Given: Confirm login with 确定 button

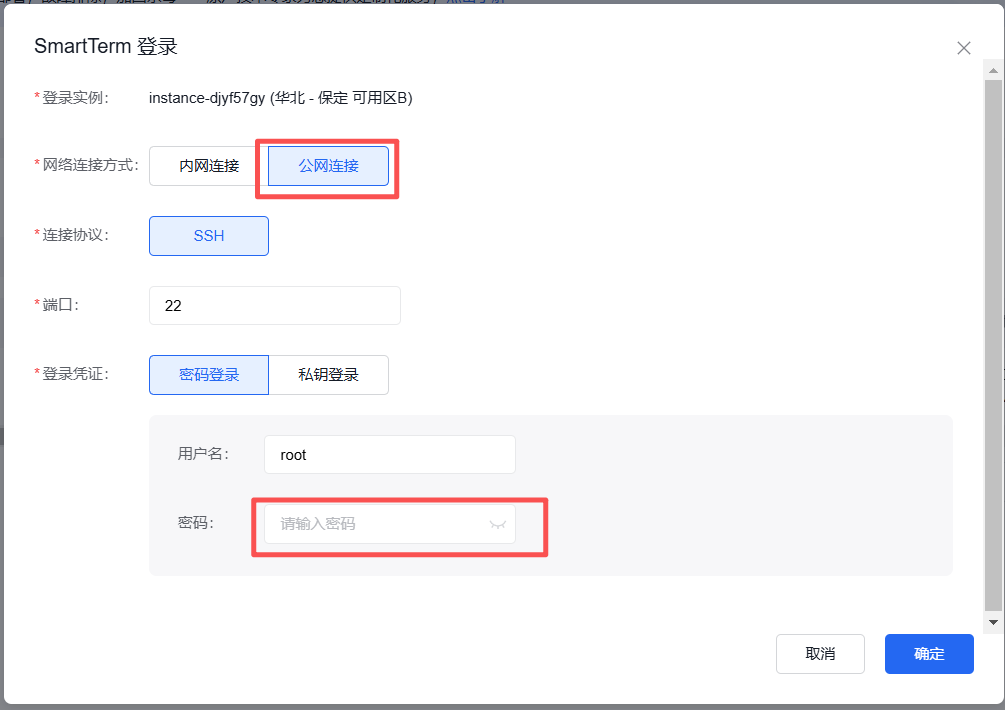Looking at the screenshot, I should pos(929,654).
